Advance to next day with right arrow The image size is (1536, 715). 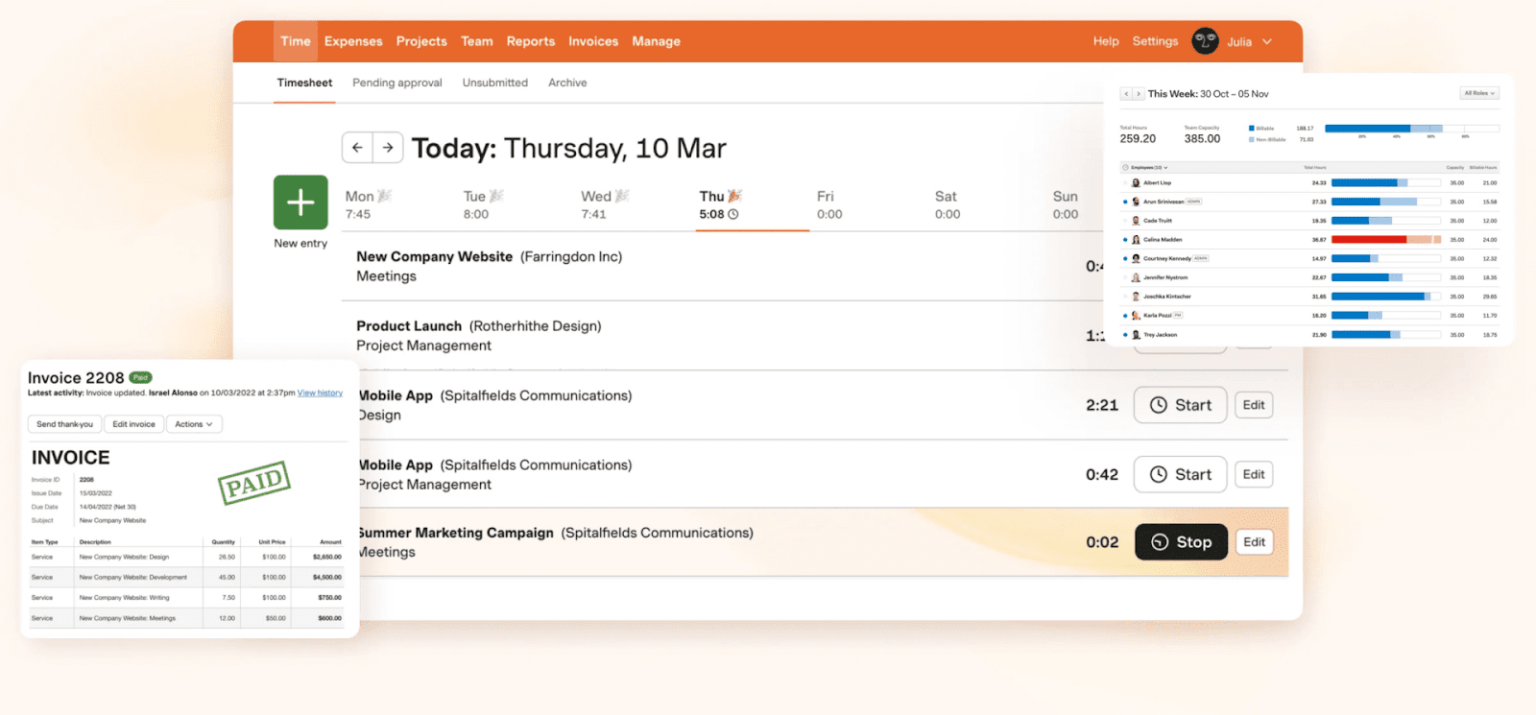386,147
